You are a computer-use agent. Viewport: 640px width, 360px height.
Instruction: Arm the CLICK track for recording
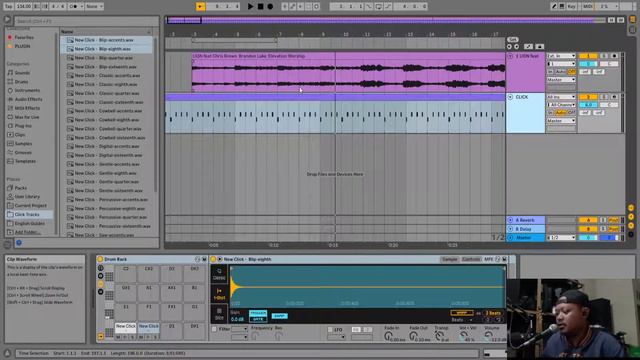click(614, 97)
